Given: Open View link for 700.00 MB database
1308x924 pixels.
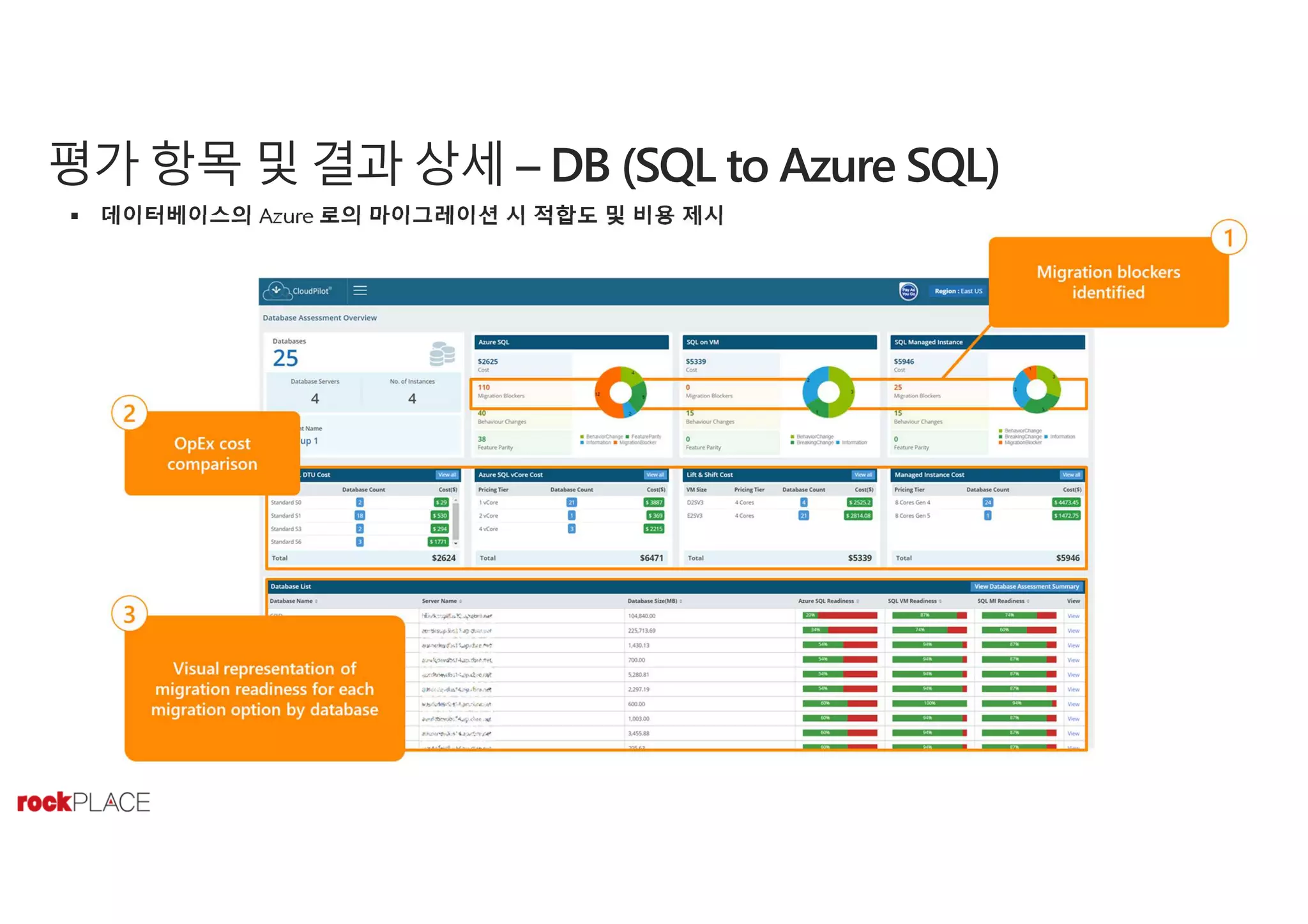Looking at the screenshot, I should [1073, 660].
